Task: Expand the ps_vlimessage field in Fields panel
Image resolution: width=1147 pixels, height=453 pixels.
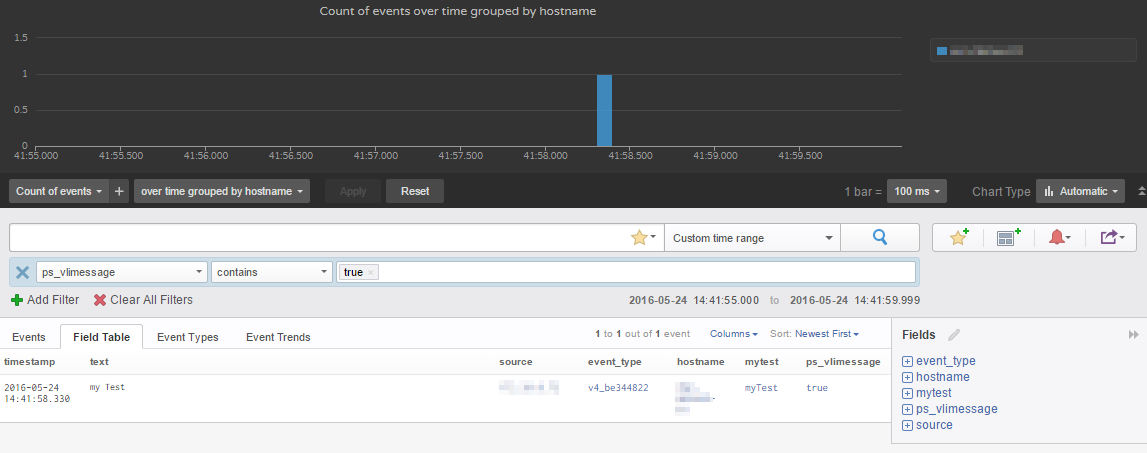Action: [908, 409]
